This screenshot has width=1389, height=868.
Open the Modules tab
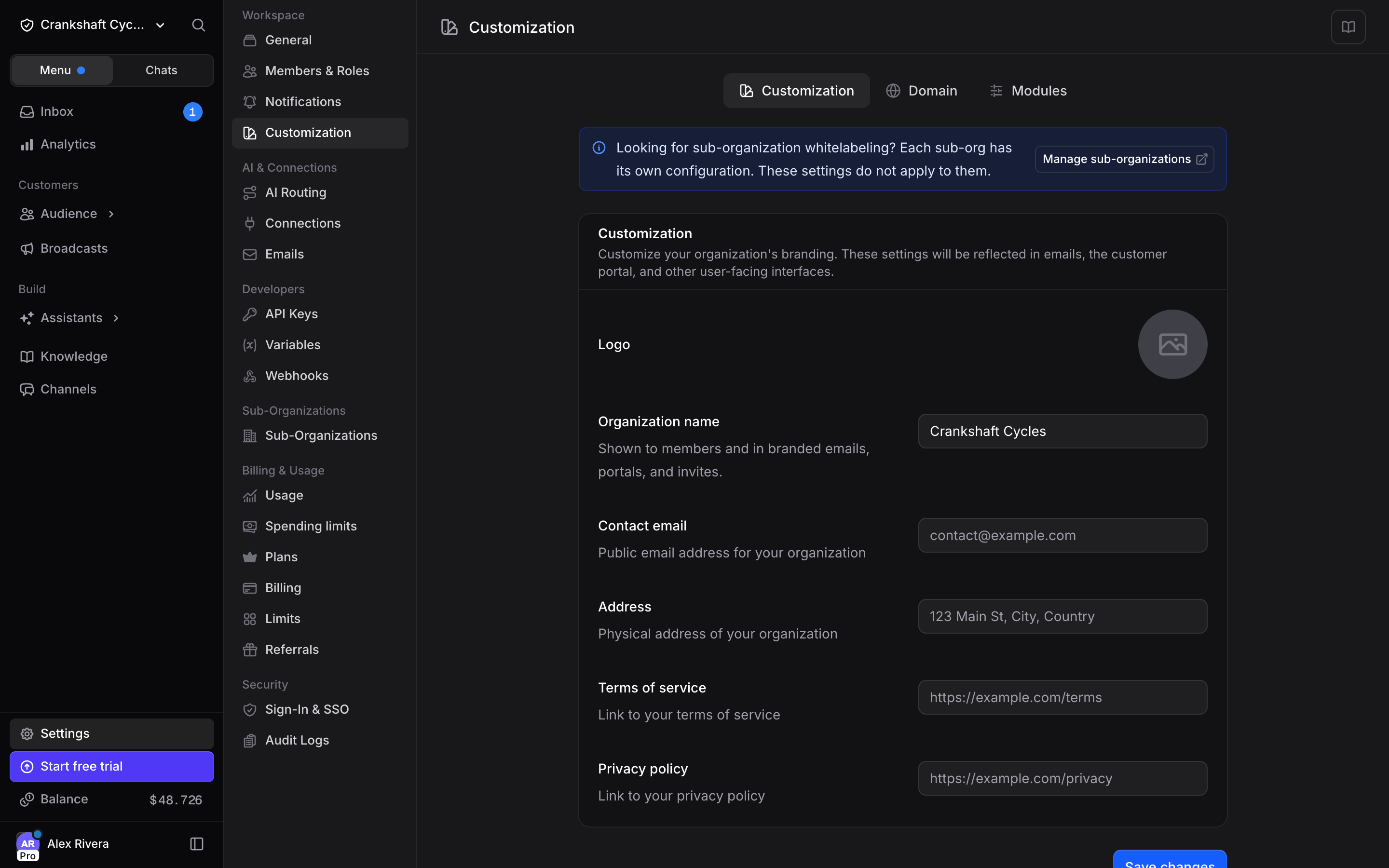(1028, 91)
